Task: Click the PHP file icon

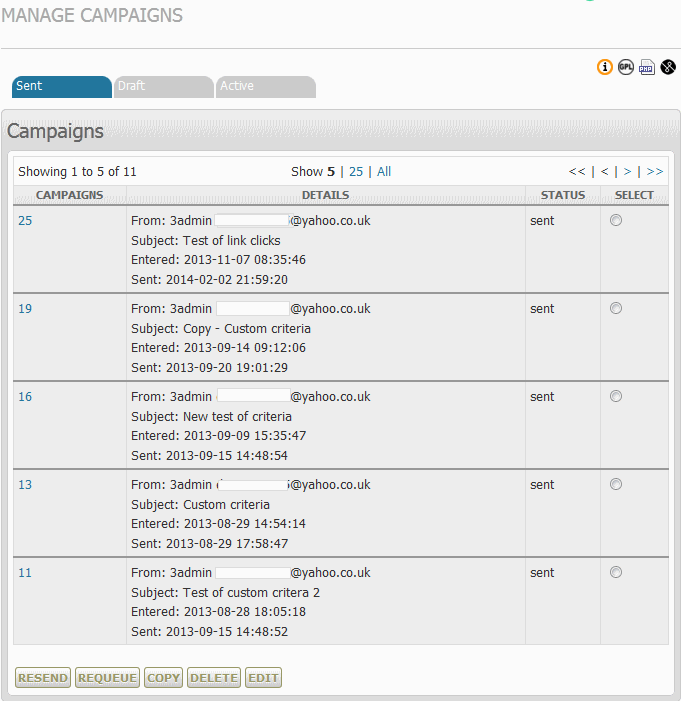Action: tap(647, 67)
